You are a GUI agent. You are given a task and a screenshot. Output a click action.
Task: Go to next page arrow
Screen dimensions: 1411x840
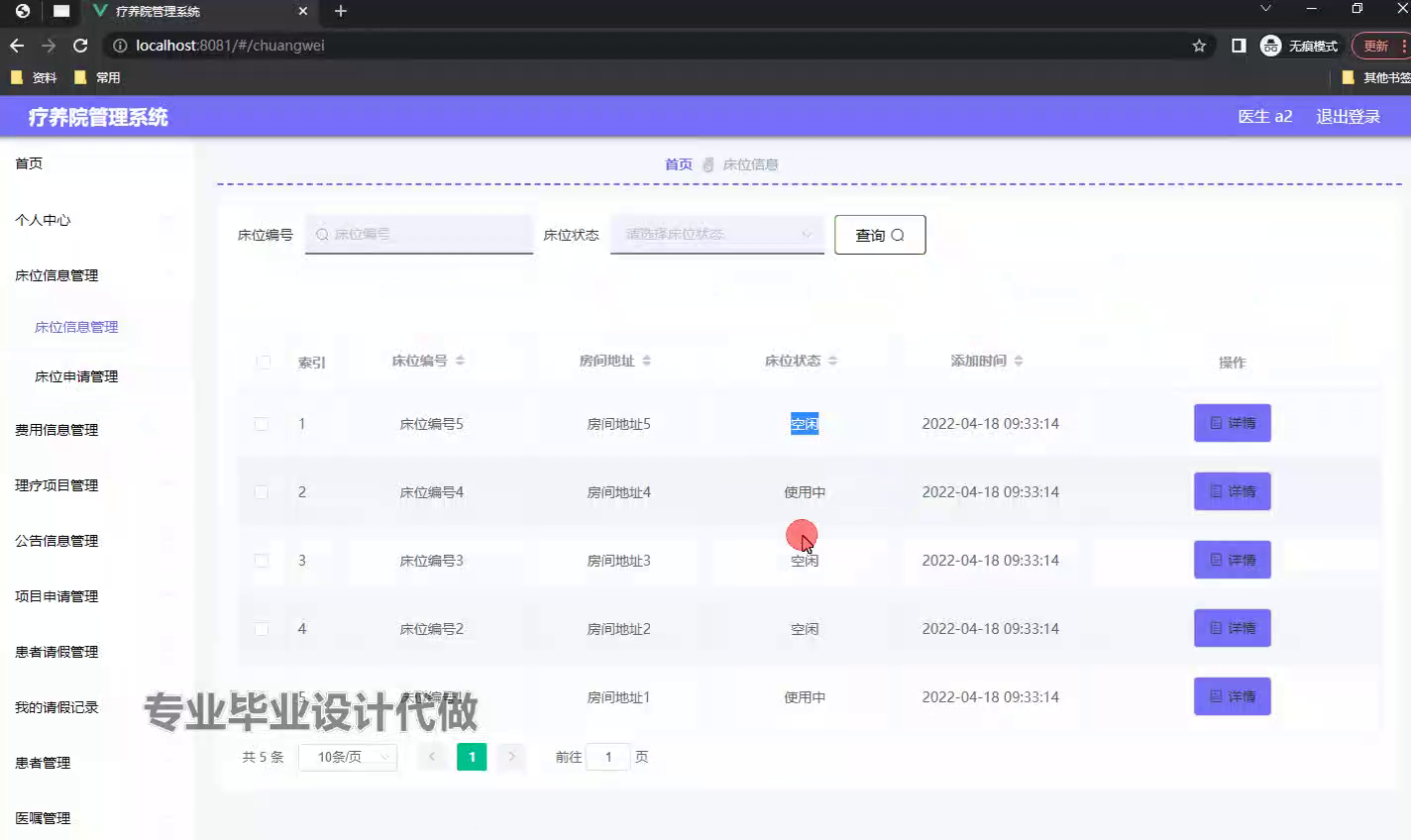(x=511, y=757)
